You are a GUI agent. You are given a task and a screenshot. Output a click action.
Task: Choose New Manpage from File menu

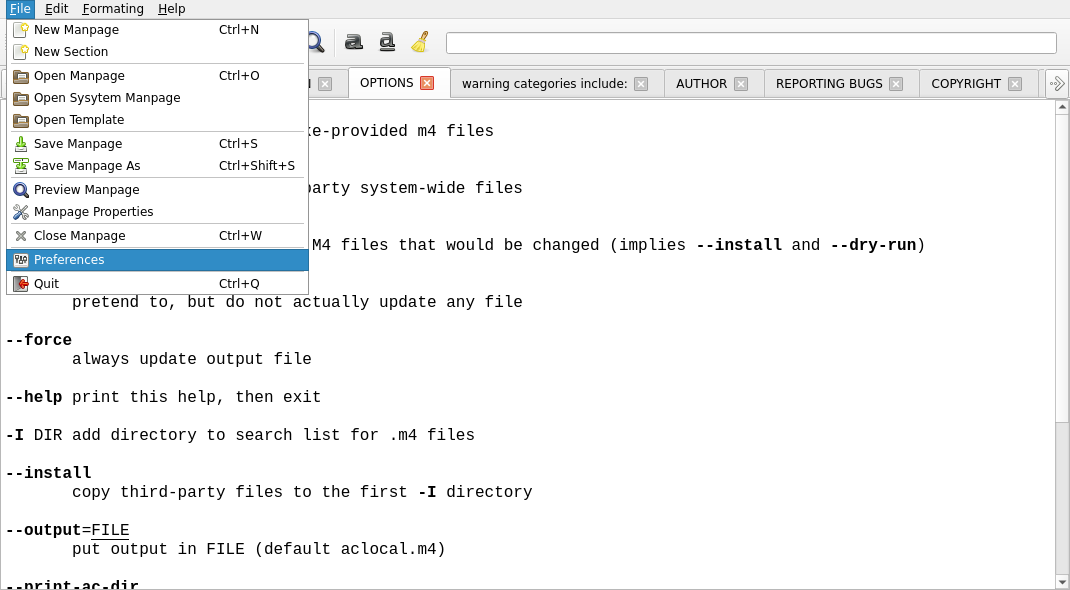[76, 30]
